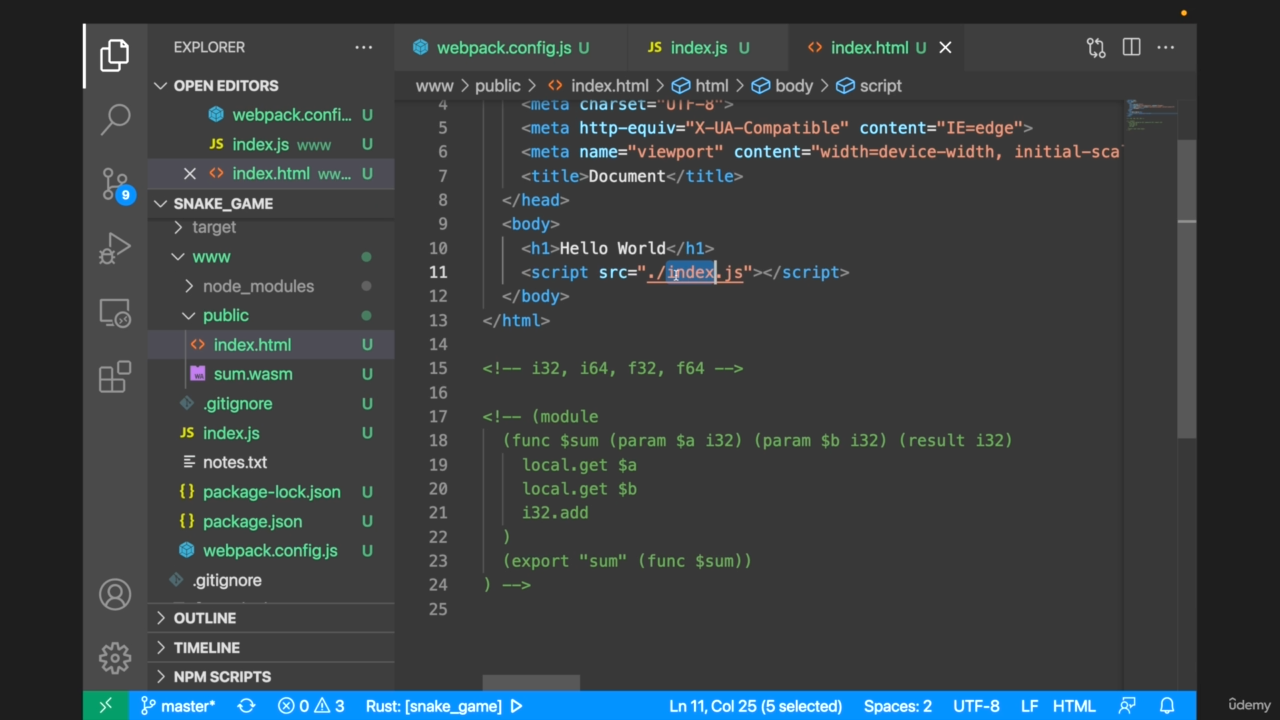Open the Manage settings gear

click(x=115, y=658)
